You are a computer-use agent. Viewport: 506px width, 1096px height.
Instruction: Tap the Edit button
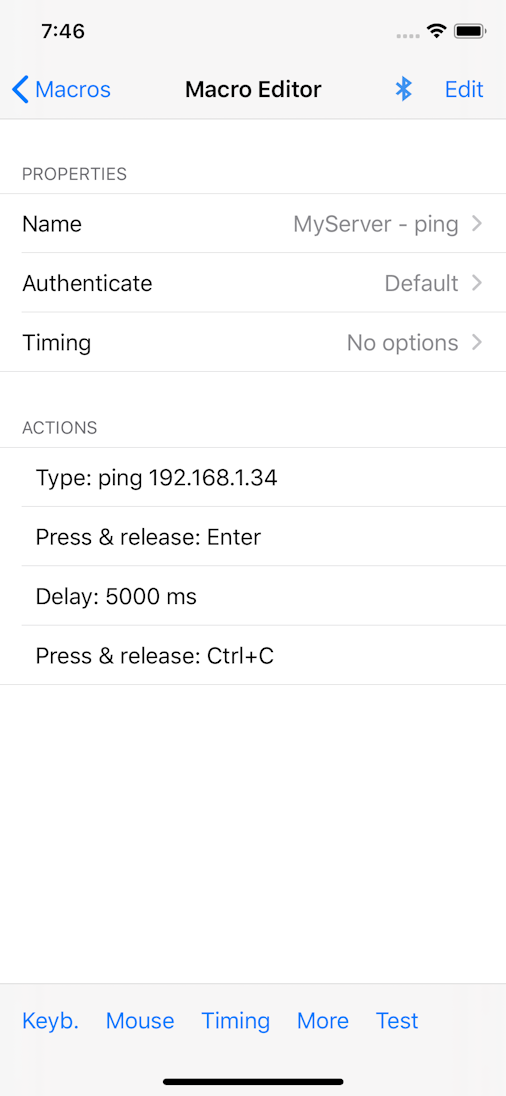[464, 89]
